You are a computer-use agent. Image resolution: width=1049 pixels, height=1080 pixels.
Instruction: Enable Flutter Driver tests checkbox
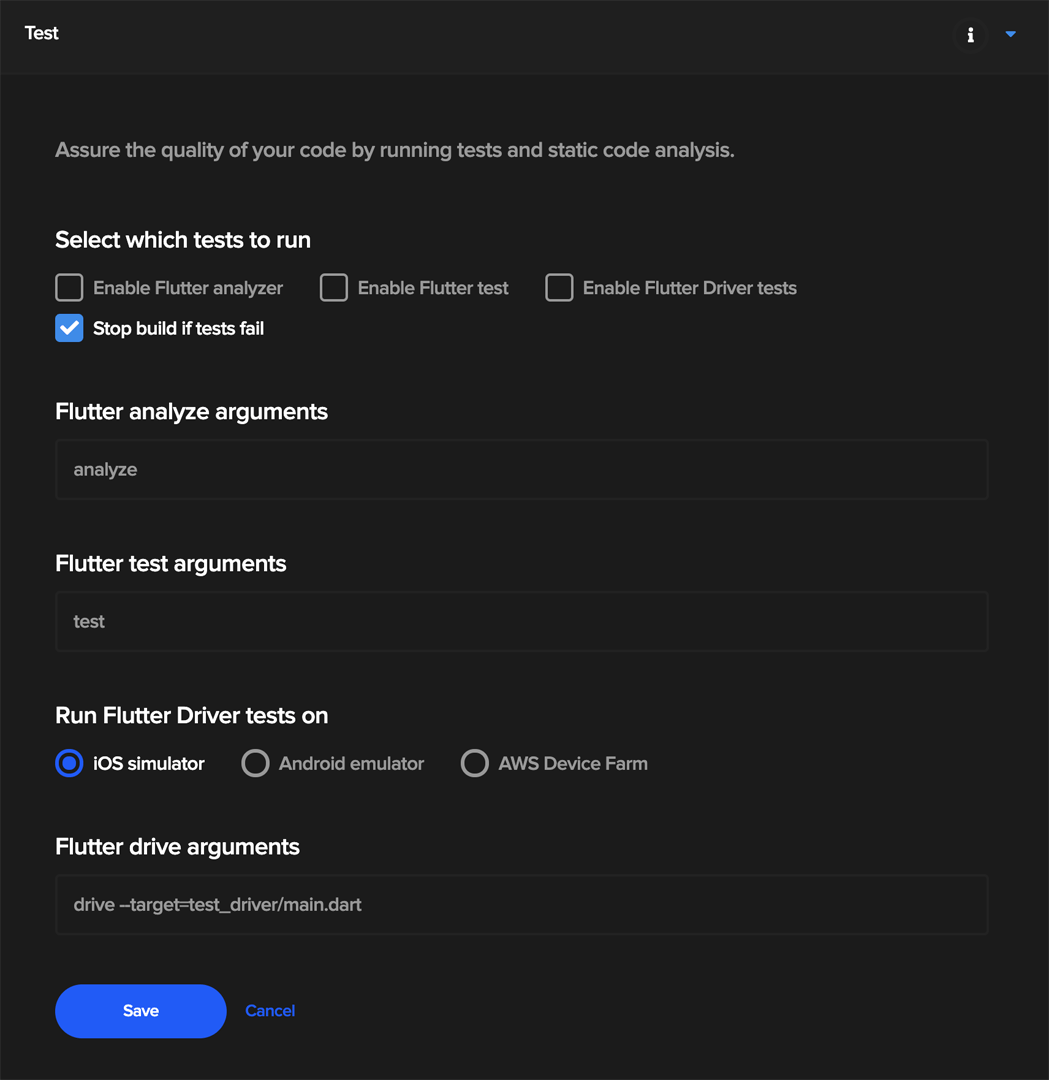click(559, 287)
